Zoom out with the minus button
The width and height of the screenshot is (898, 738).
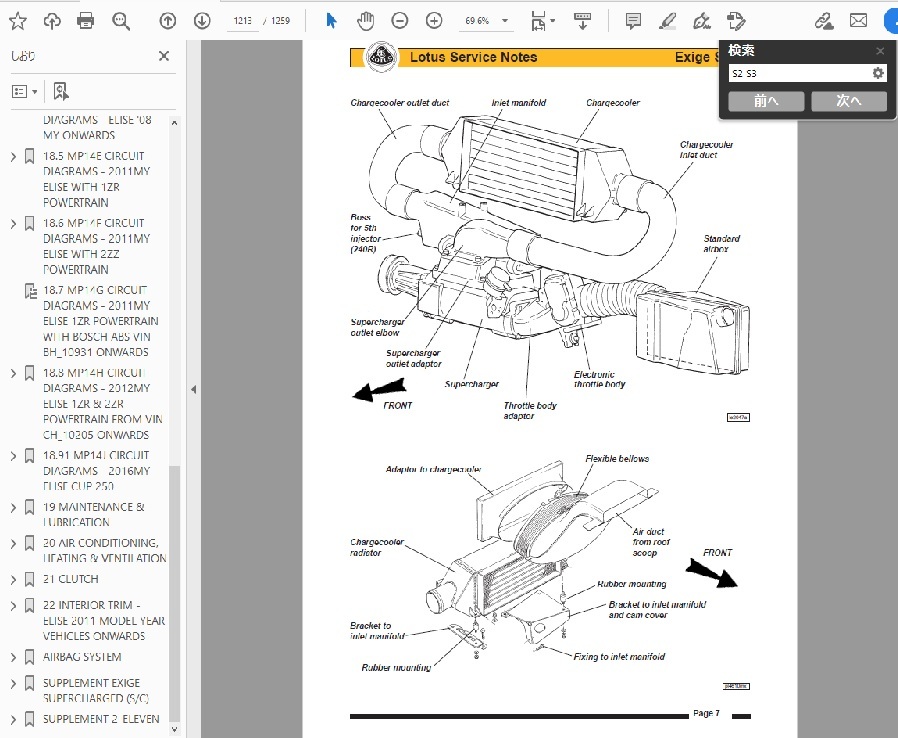[400, 21]
